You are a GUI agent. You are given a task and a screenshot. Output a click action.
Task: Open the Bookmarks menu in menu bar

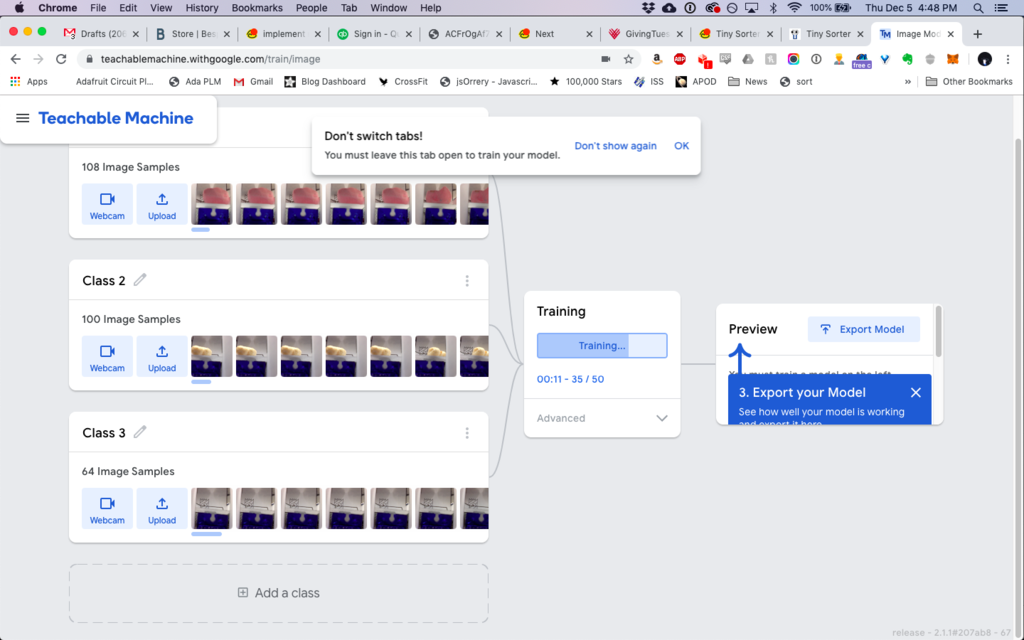click(256, 8)
